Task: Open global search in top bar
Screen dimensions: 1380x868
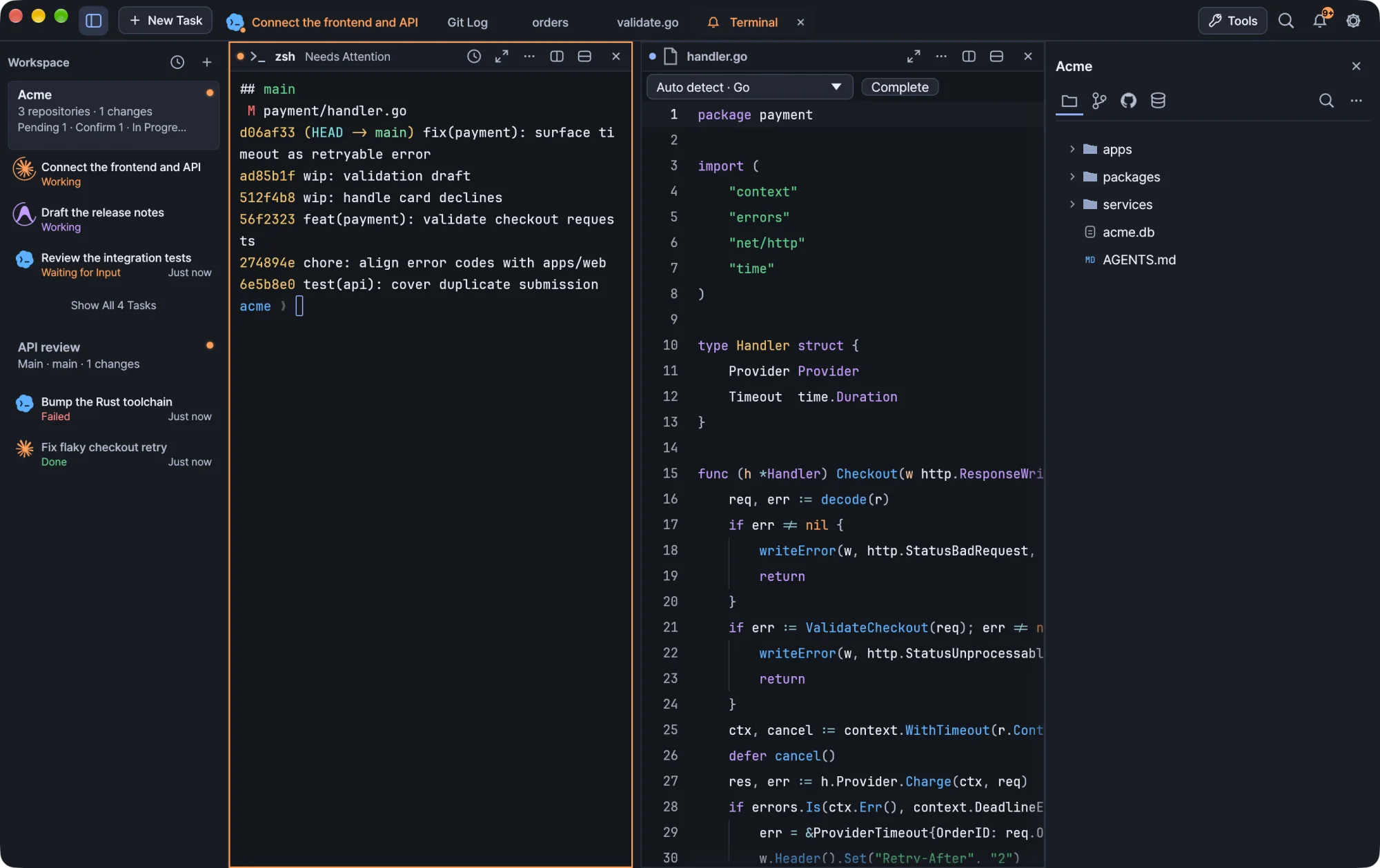Action: tap(1286, 21)
